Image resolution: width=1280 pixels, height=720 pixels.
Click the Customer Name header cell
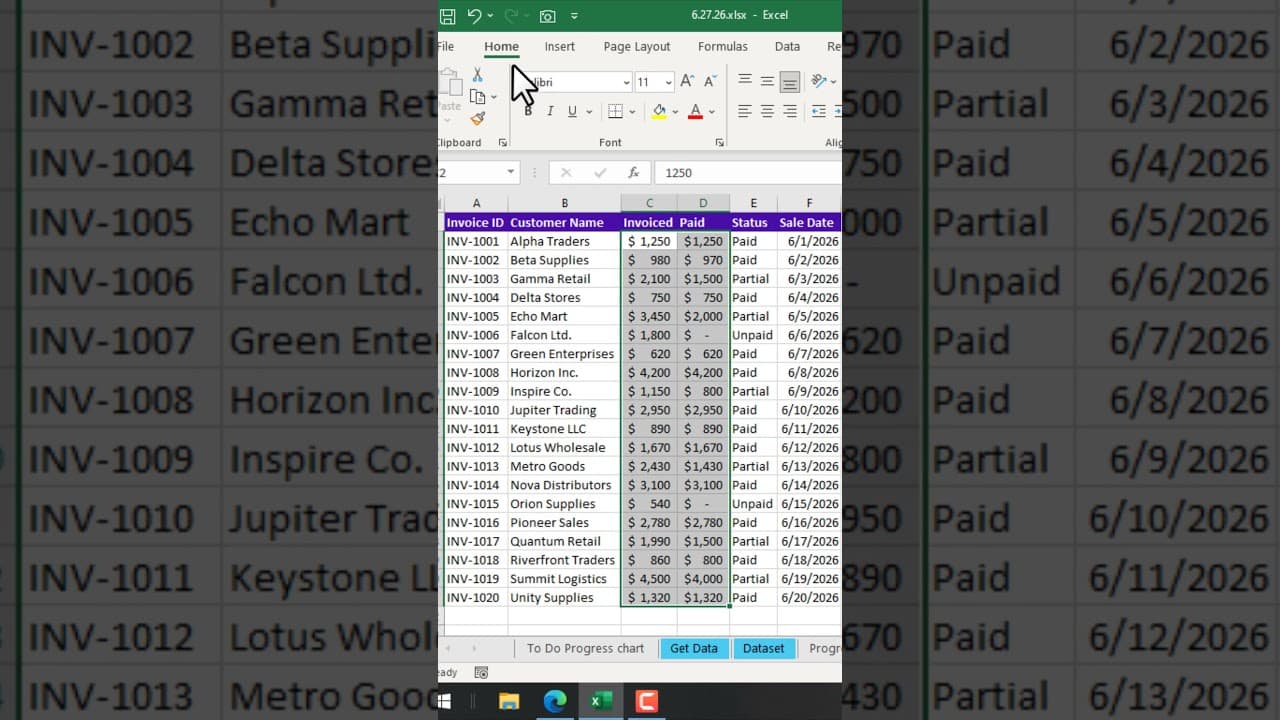(564, 222)
